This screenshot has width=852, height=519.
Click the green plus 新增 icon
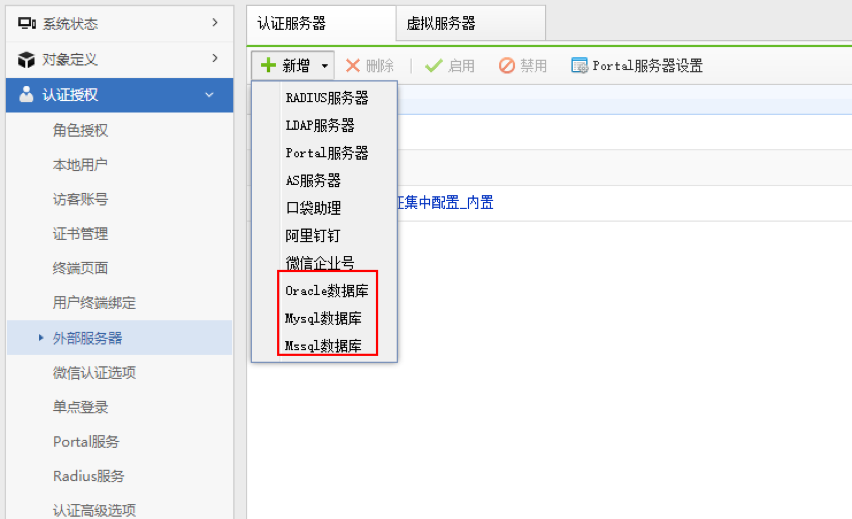268,66
